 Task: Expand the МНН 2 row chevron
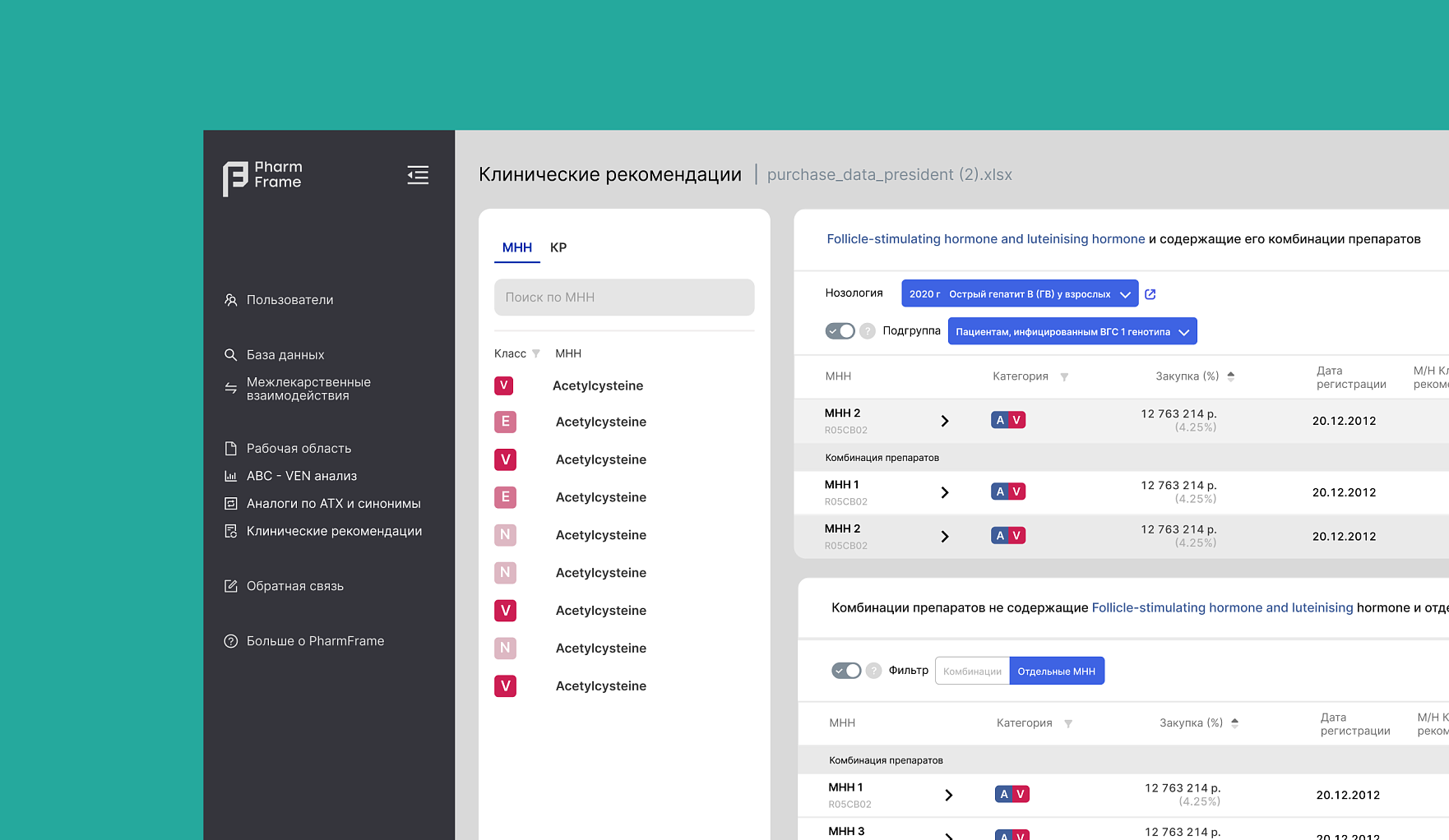(x=944, y=420)
